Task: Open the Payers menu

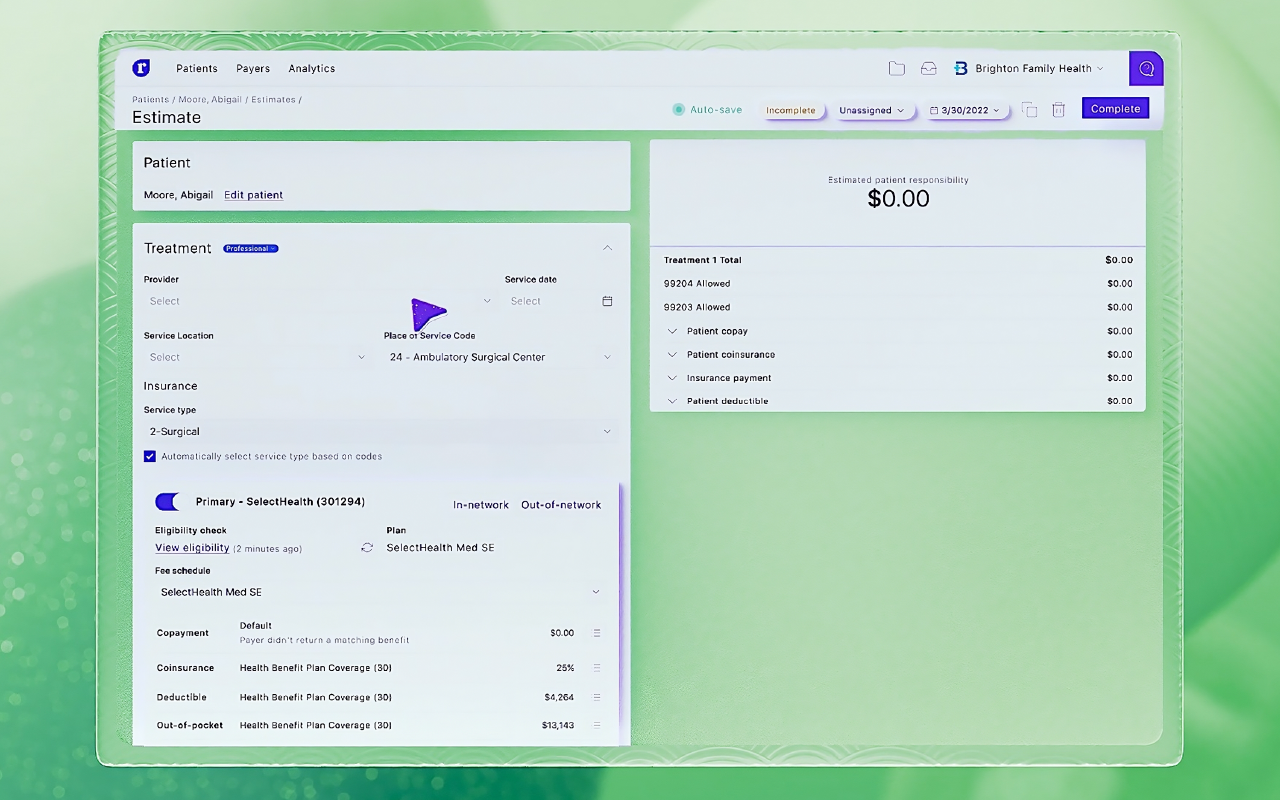Action: (253, 69)
